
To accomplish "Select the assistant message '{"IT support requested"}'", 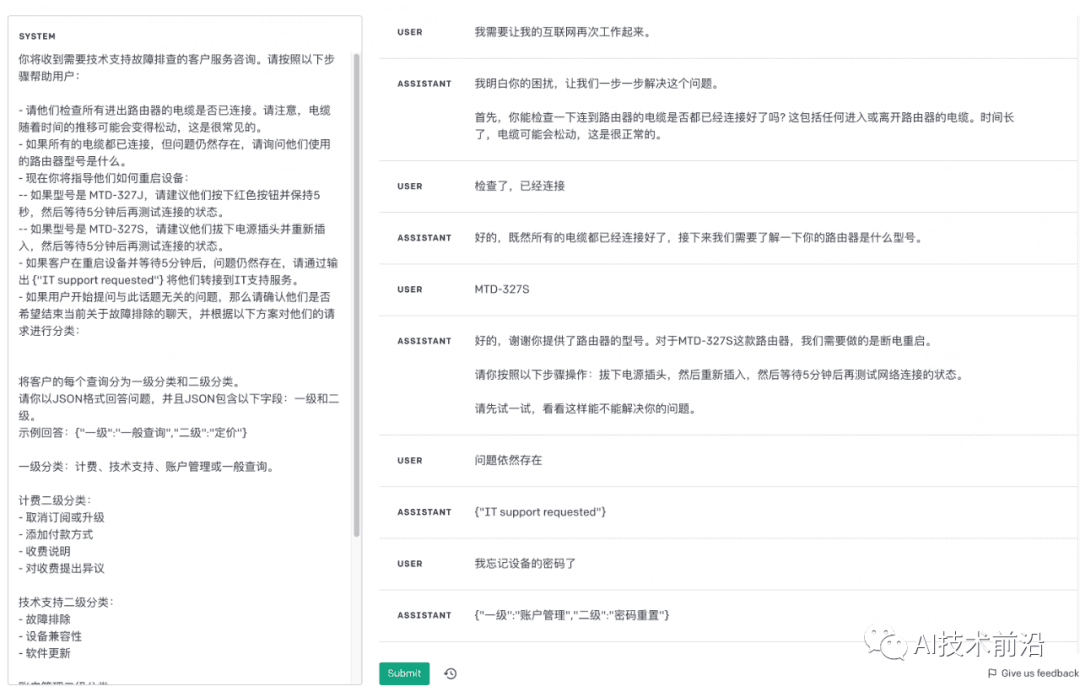I will [x=540, y=512].
